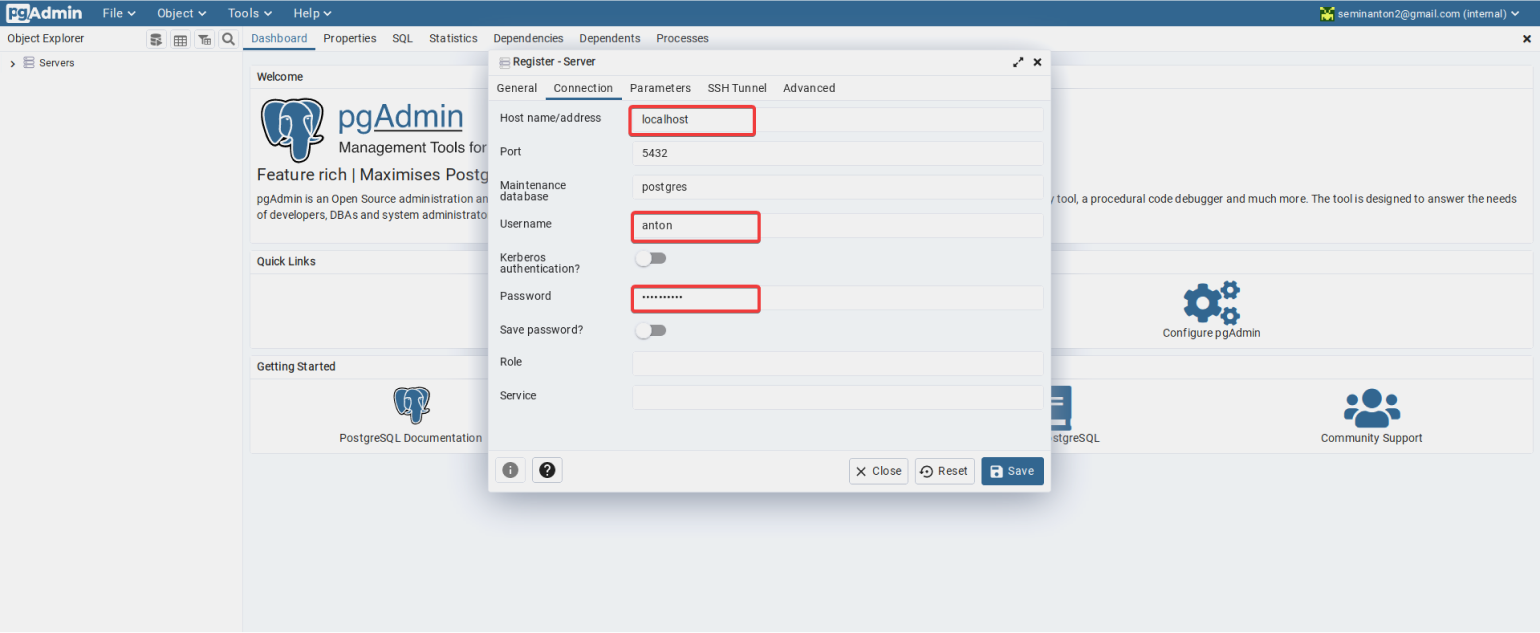This screenshot has height=633, width=1540.
Task: Go to the Advanced tab in dialog
Action: pos(809,88)
